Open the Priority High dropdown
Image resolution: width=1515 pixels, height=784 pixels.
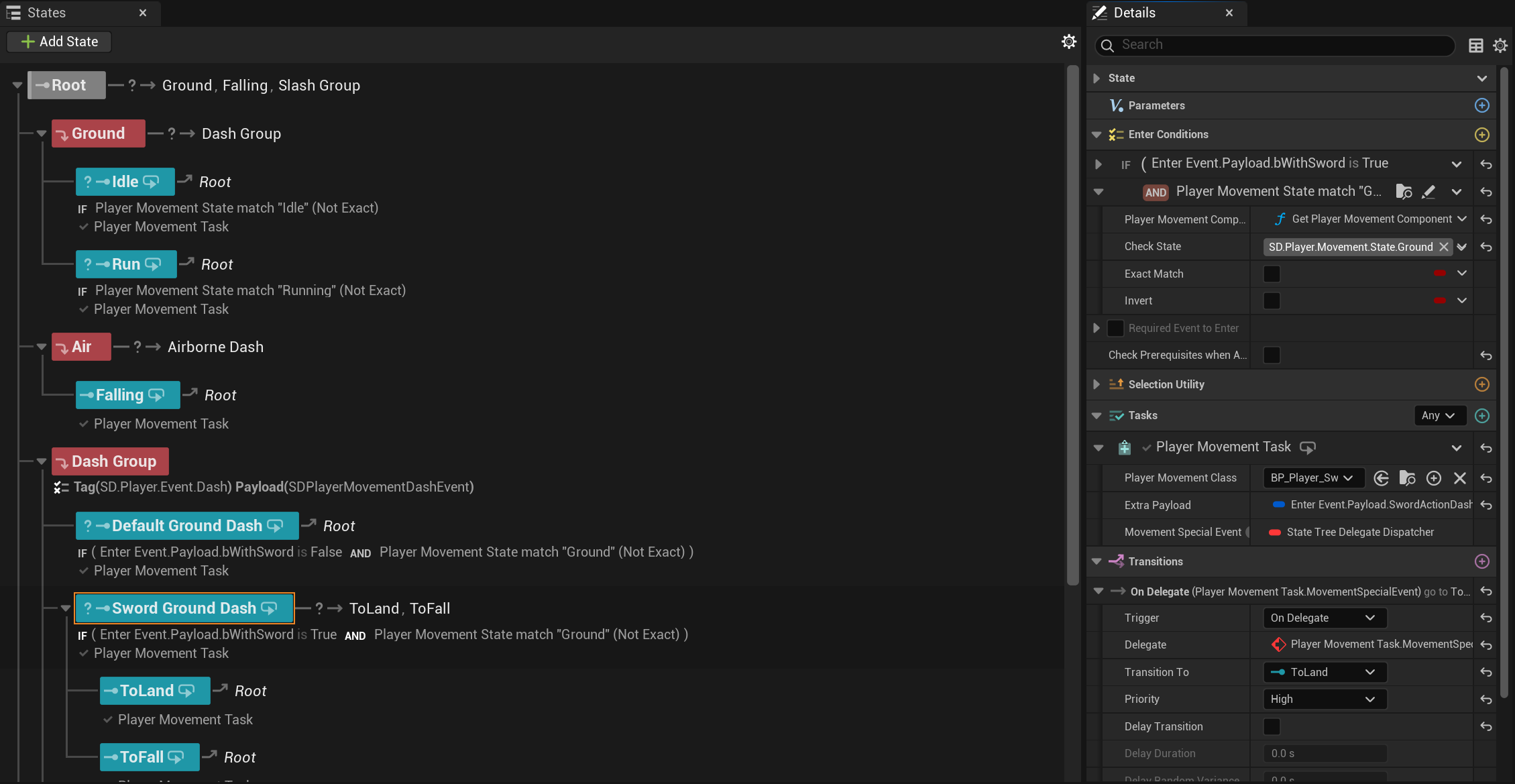[1324, 699]
